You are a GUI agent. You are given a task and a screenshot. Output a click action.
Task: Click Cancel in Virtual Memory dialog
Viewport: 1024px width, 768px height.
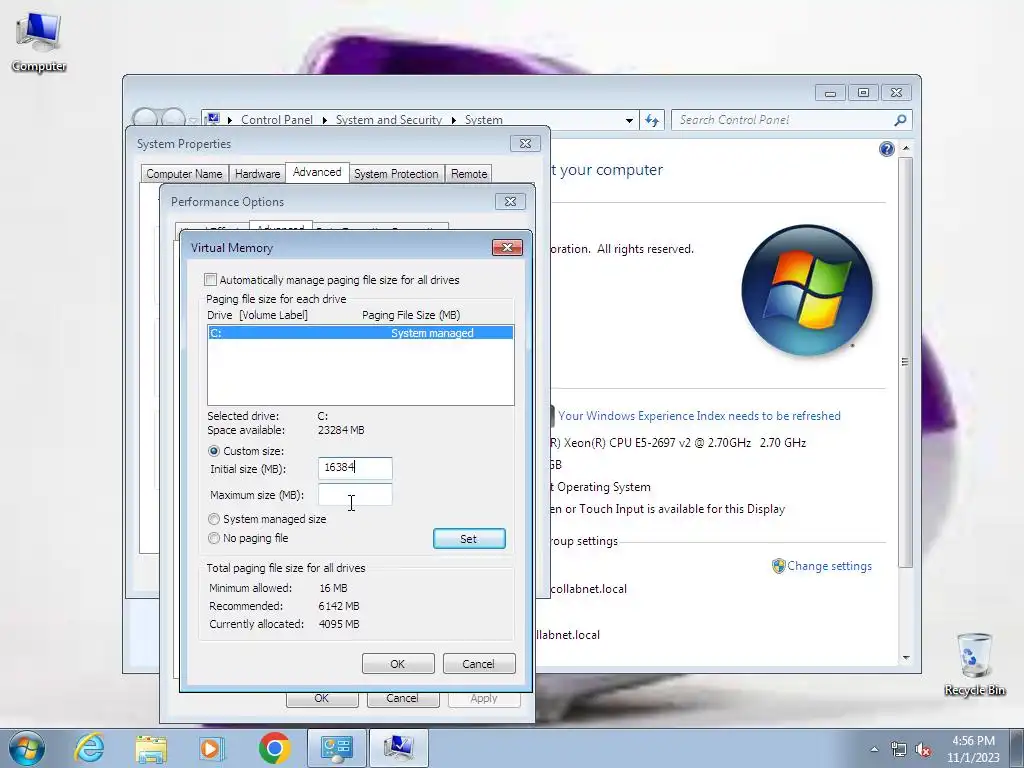479,664
